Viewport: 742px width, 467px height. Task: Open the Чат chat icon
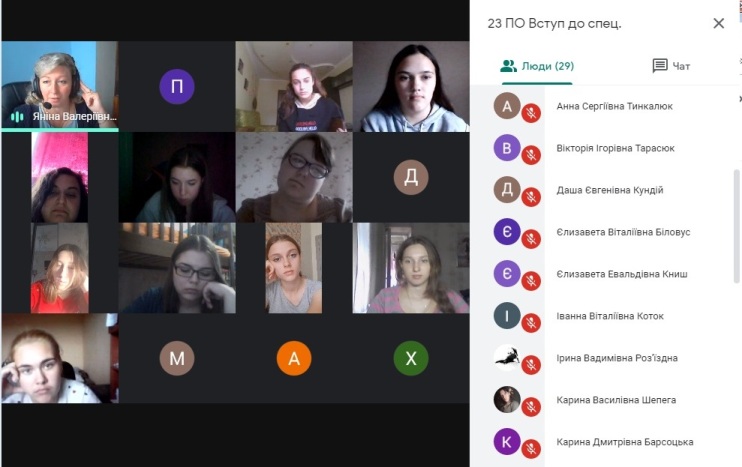660,66
